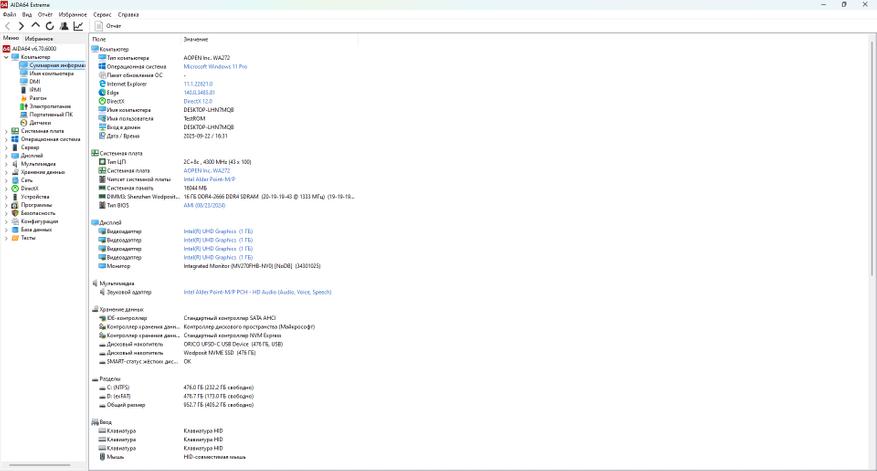The height and width of the screenshot is (471, 877).
Task: Open the Разгон flame icon
Action: pos(23,98)
